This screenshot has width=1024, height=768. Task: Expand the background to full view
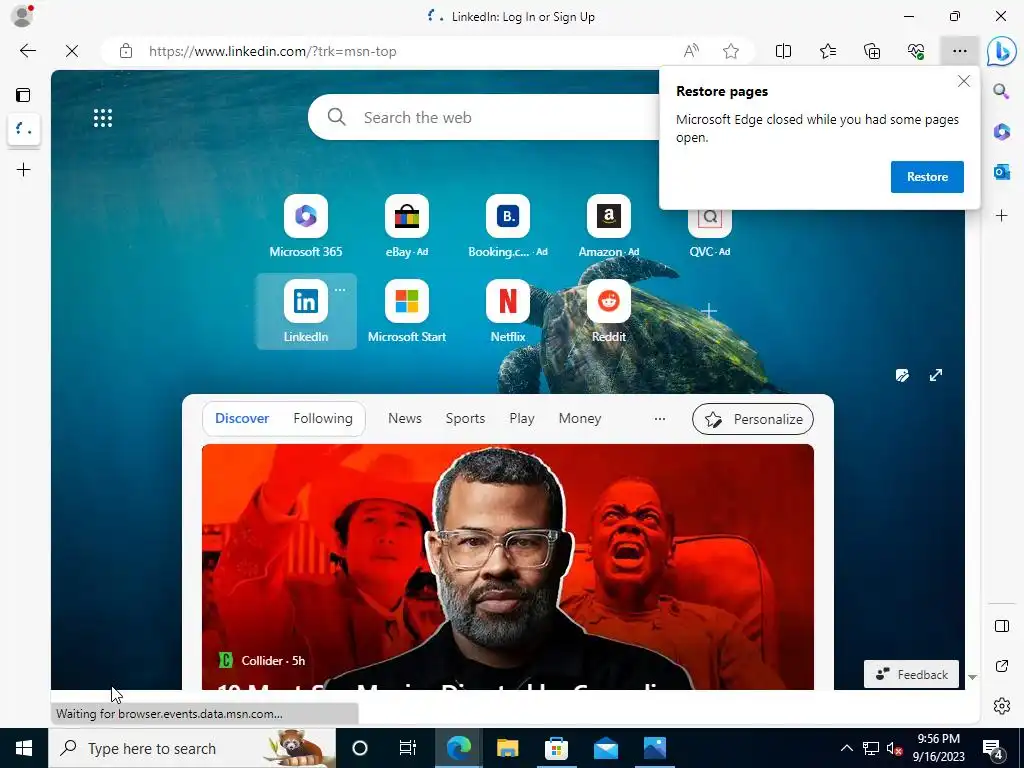tap(936, 375)
